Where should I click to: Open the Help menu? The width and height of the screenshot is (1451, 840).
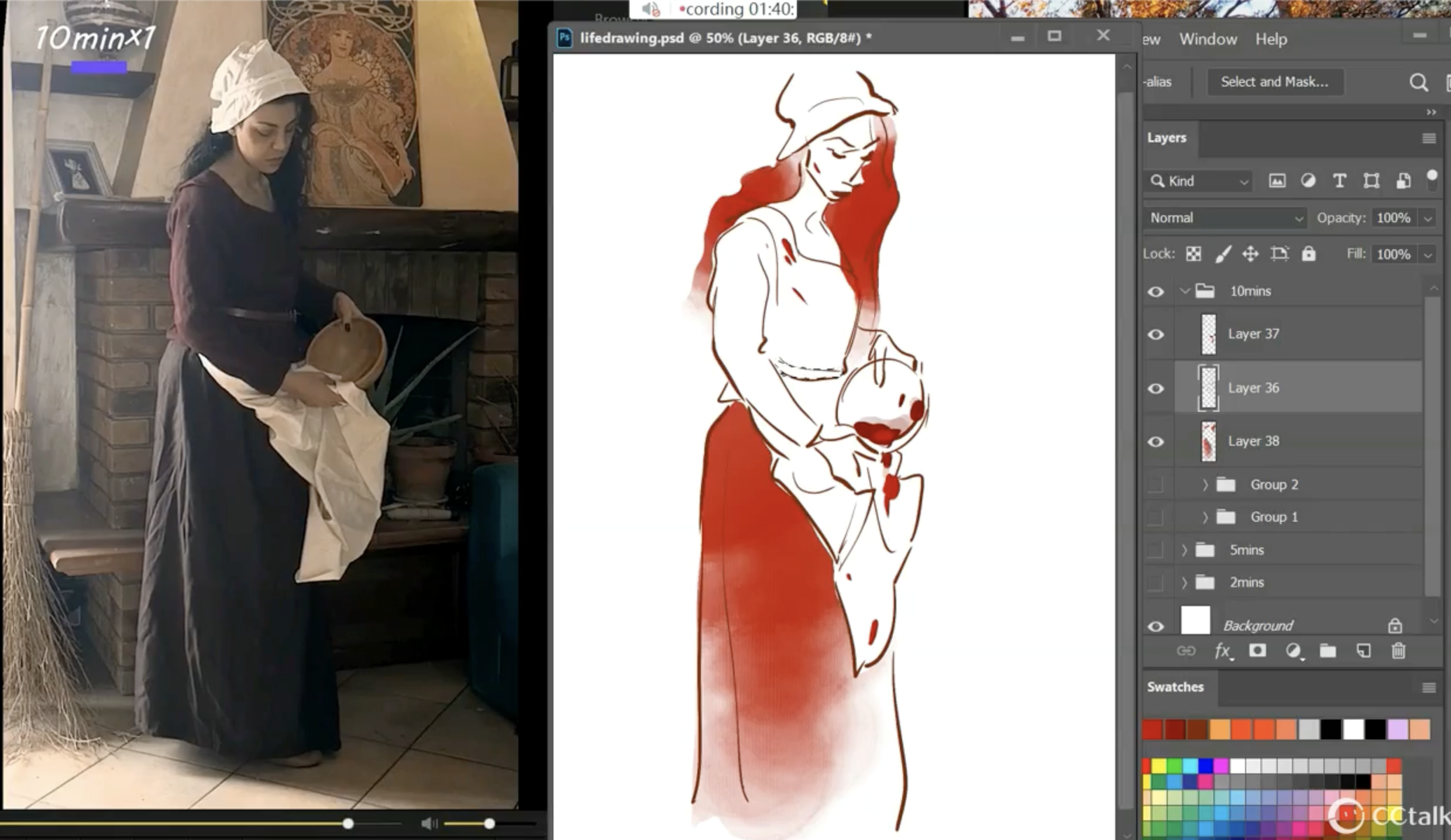pyautogui.click(x=1271, y=39)
